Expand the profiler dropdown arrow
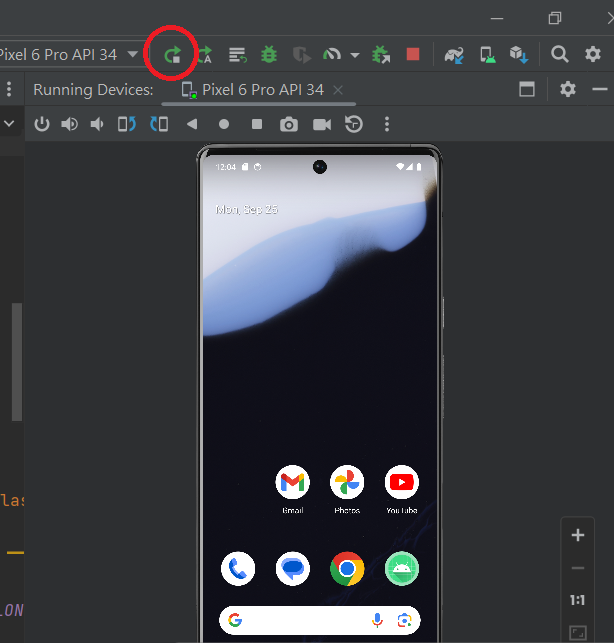Image resolution: width=614 pixels, height=643 pixels. pos(355,55)
